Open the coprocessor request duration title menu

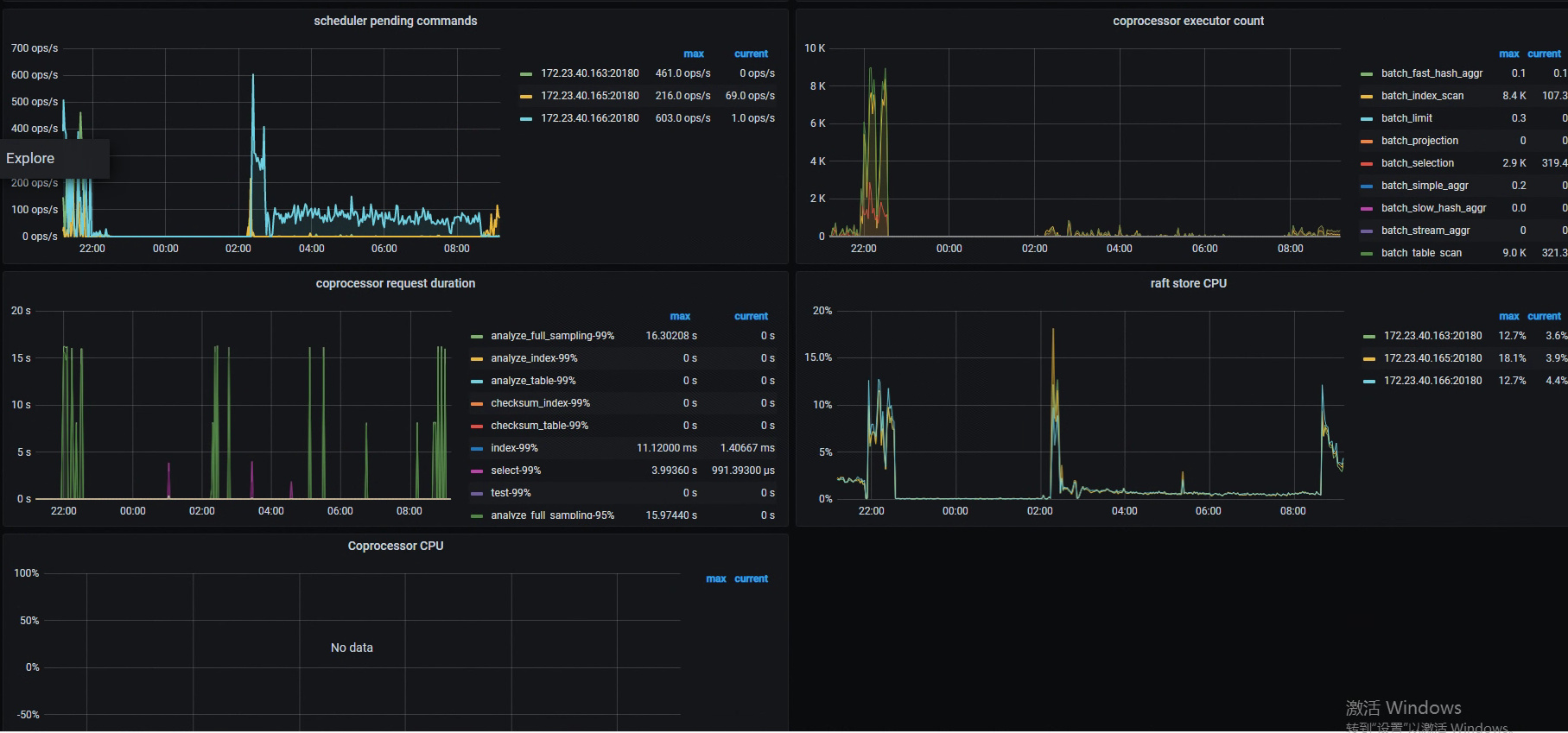(395, 283)
